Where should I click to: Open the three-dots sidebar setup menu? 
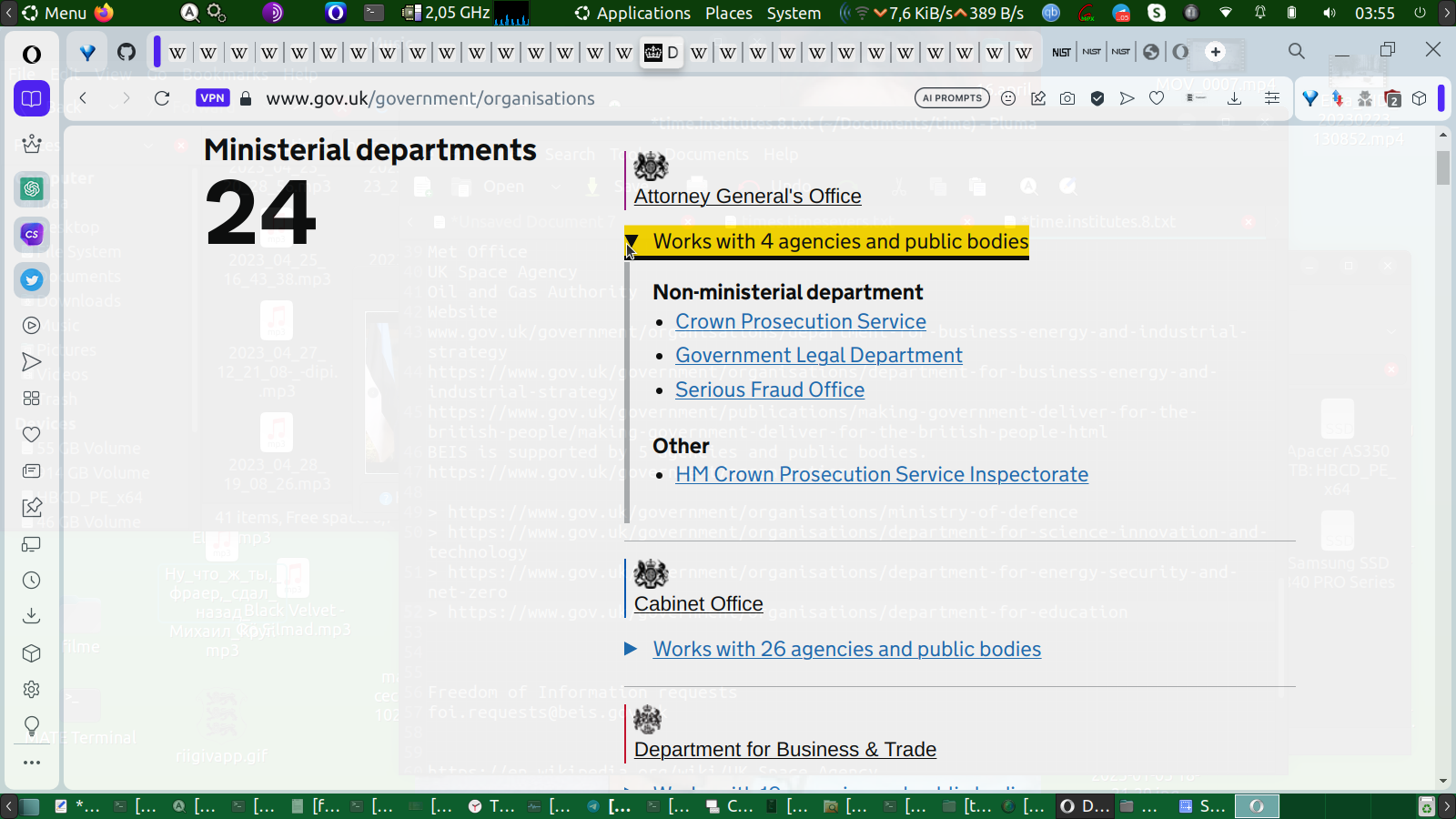click(x=32, y=763)
